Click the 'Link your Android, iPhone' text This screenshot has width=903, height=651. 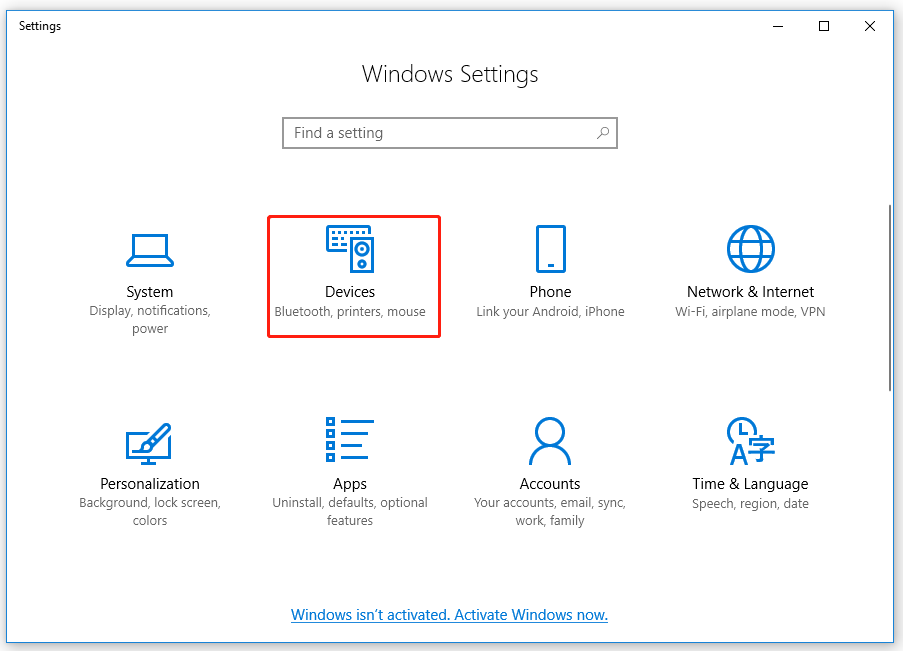click(550, 311)
